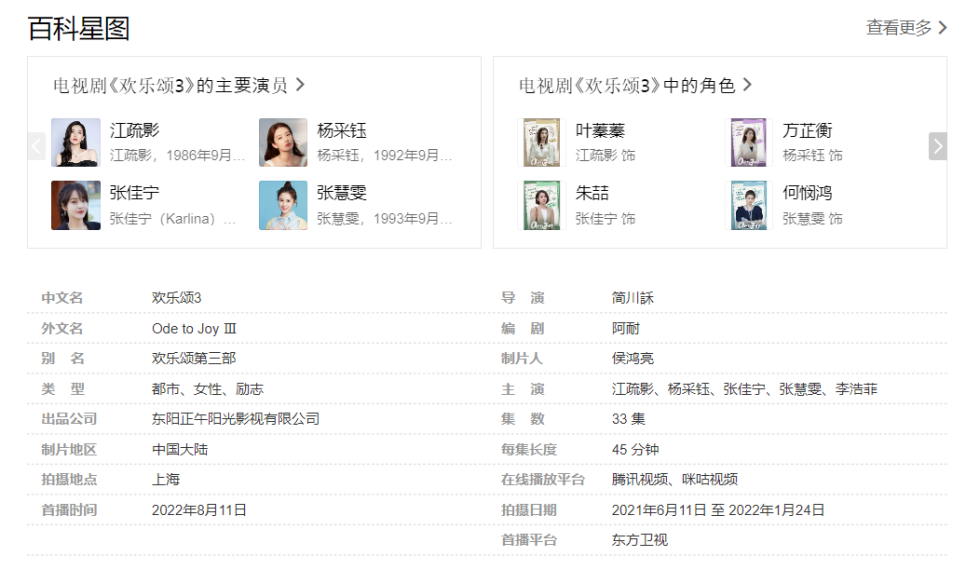Click the 拍摄日期 field label

tap(529, 510)
